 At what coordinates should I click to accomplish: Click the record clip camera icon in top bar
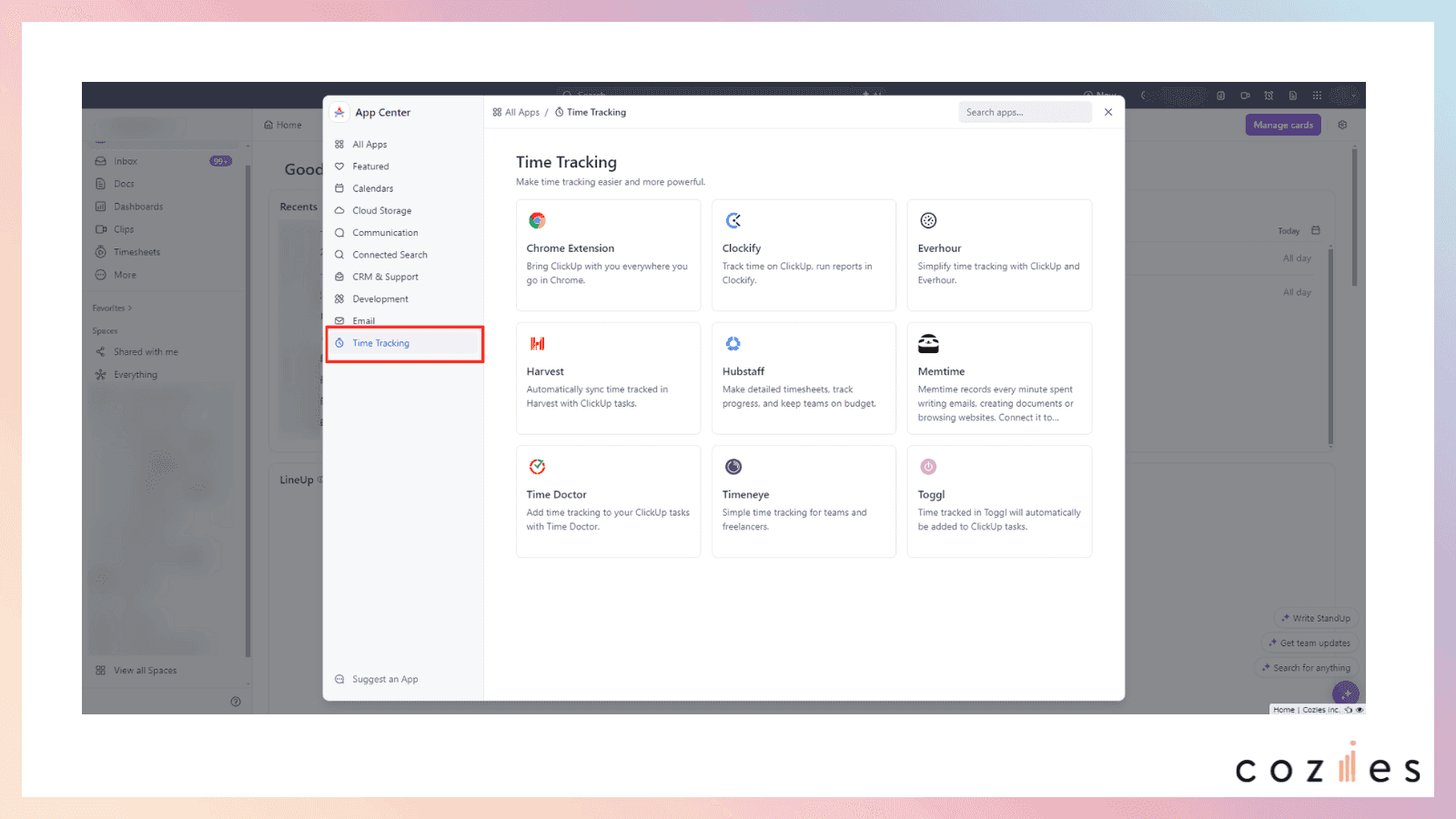click(x=1245, y=96)
